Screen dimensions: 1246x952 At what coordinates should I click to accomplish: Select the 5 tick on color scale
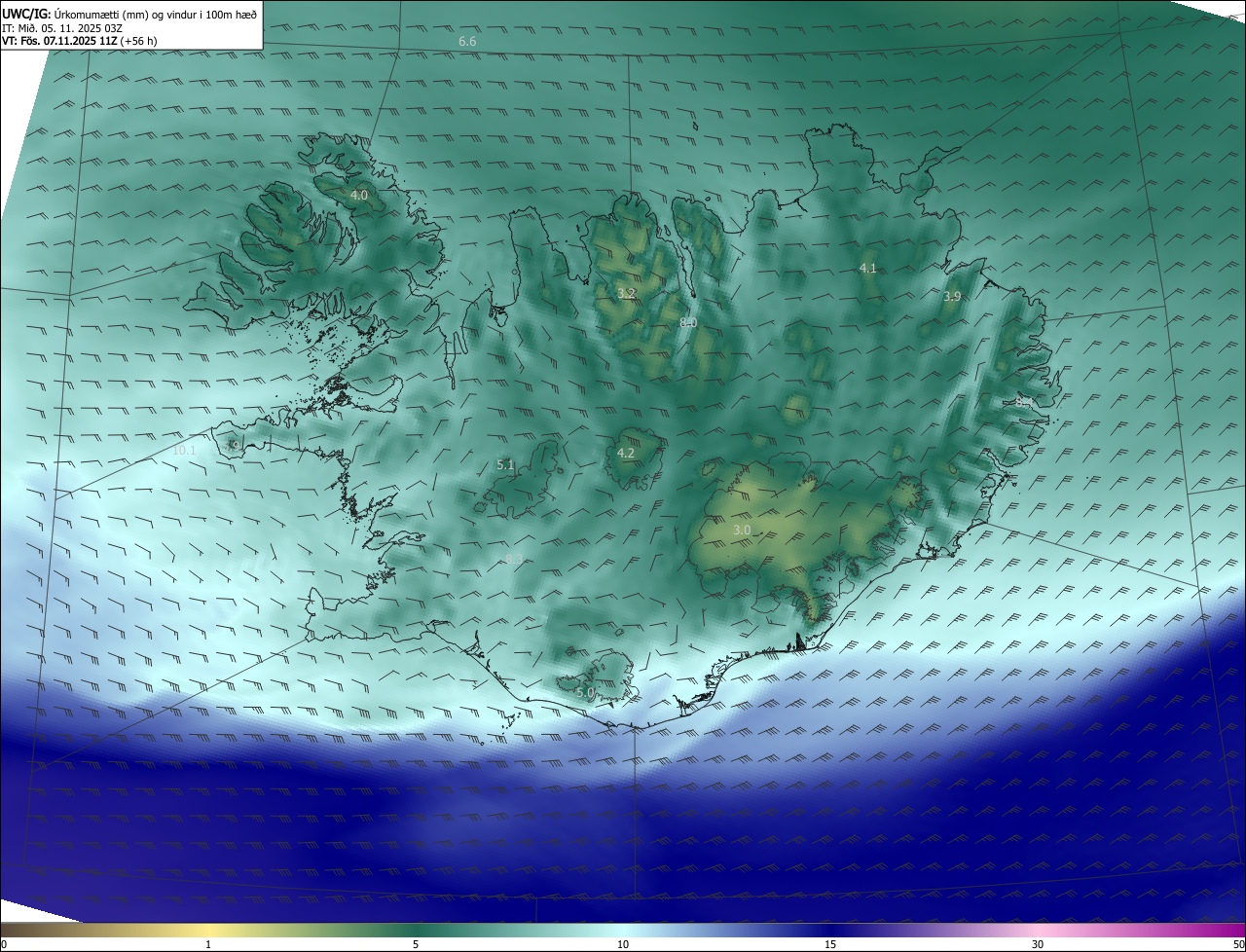416,944
